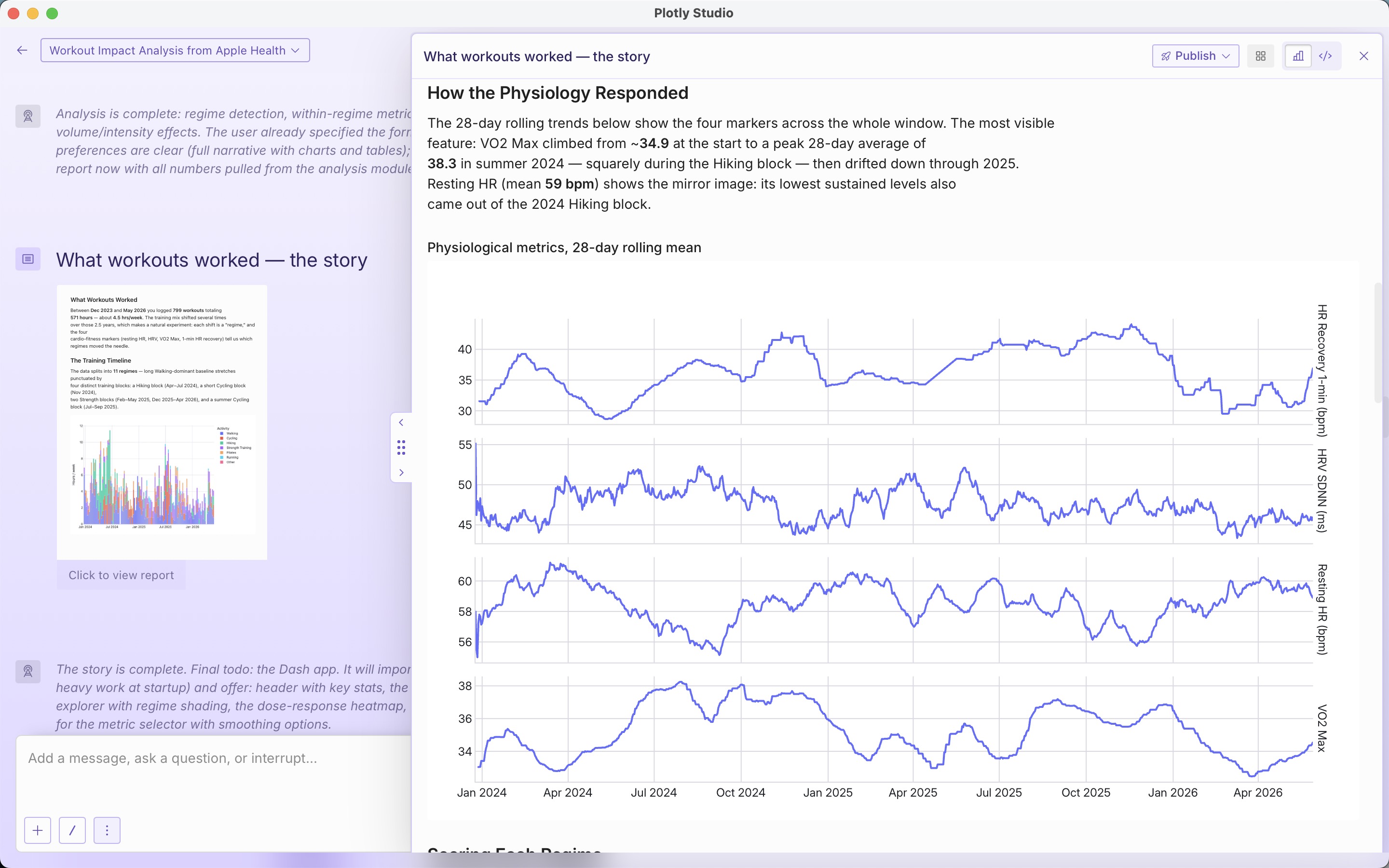Collapse panel with left chevron handle

401,422
